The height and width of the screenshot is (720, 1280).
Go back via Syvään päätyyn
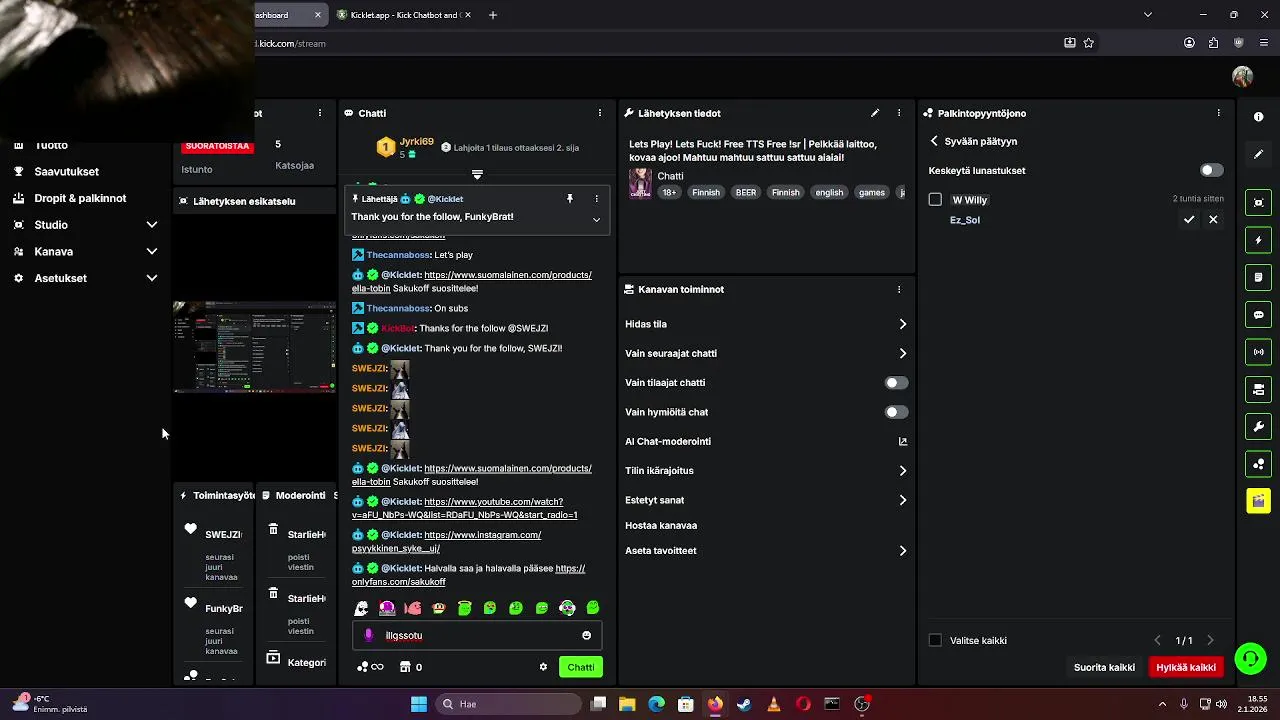[x=973, y=141]
